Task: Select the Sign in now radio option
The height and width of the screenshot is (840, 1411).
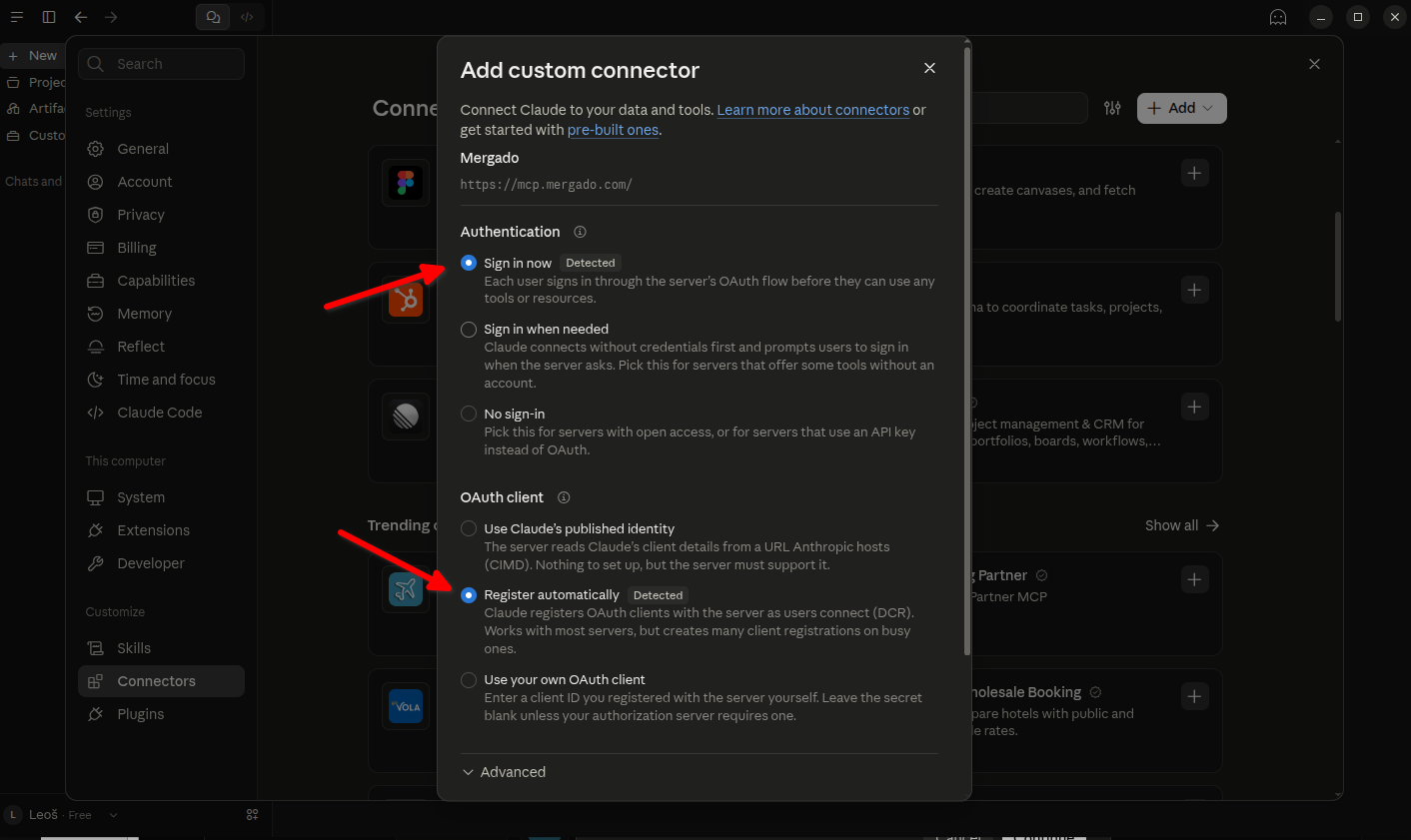Action: tap(469, 263)
